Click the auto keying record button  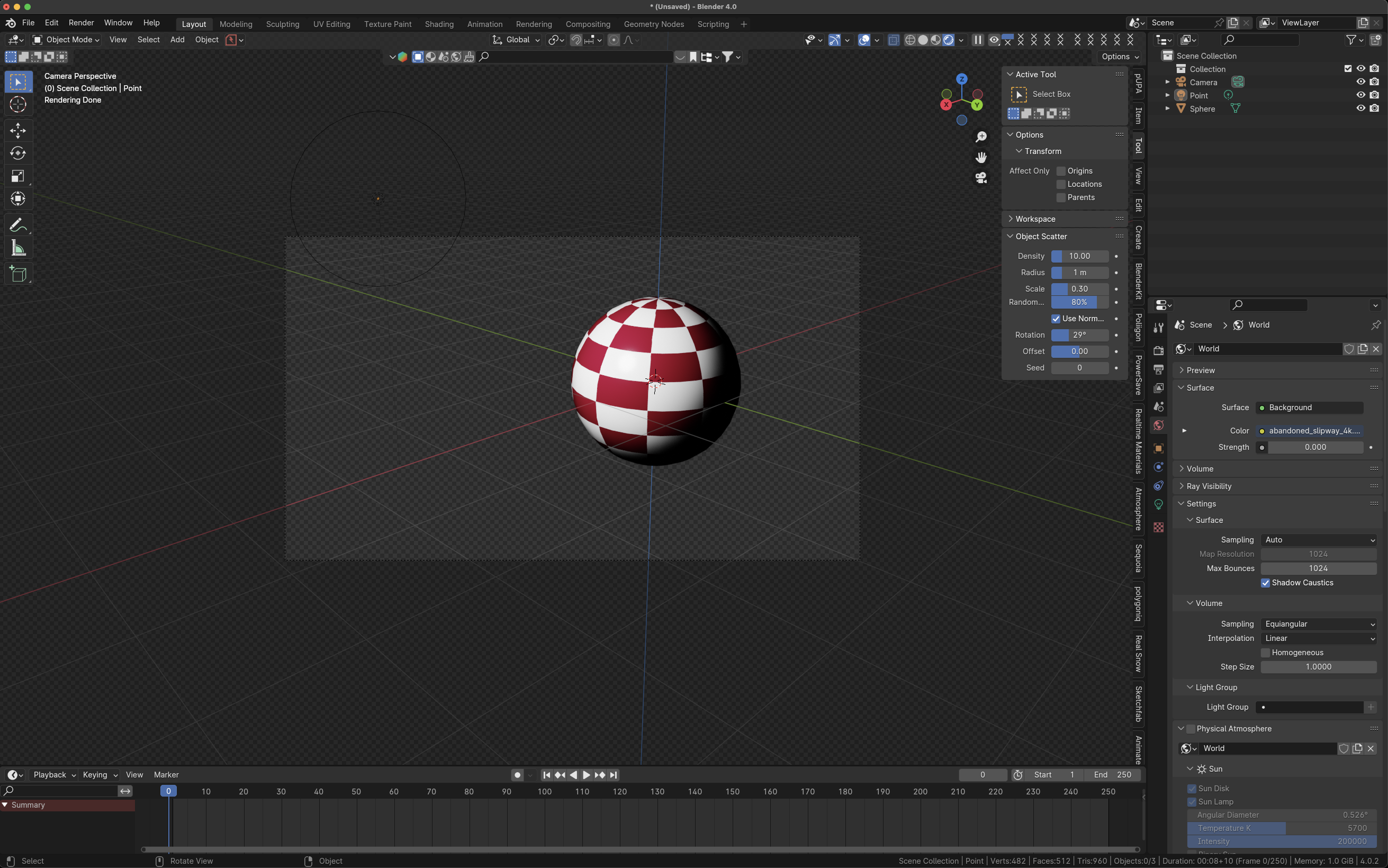(x=517, y=775)
